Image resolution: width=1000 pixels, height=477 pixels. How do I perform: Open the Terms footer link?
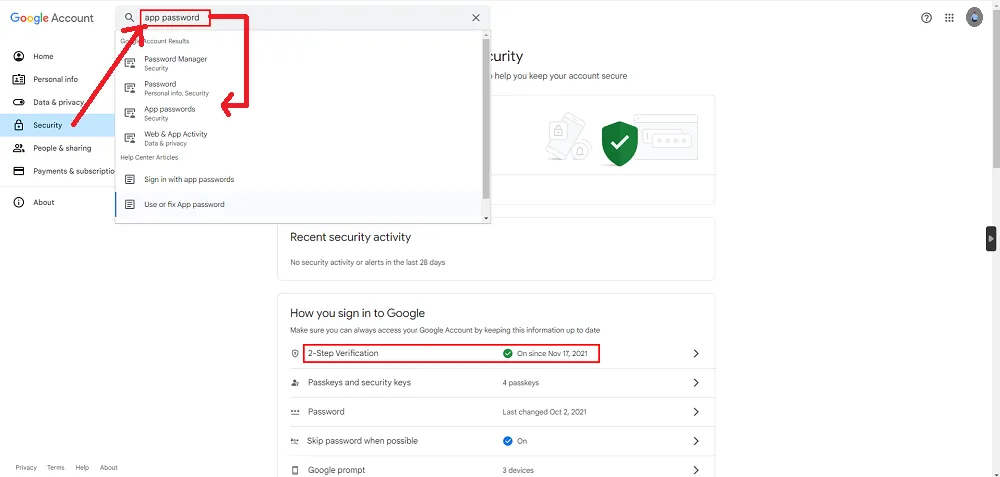(55, 467)
